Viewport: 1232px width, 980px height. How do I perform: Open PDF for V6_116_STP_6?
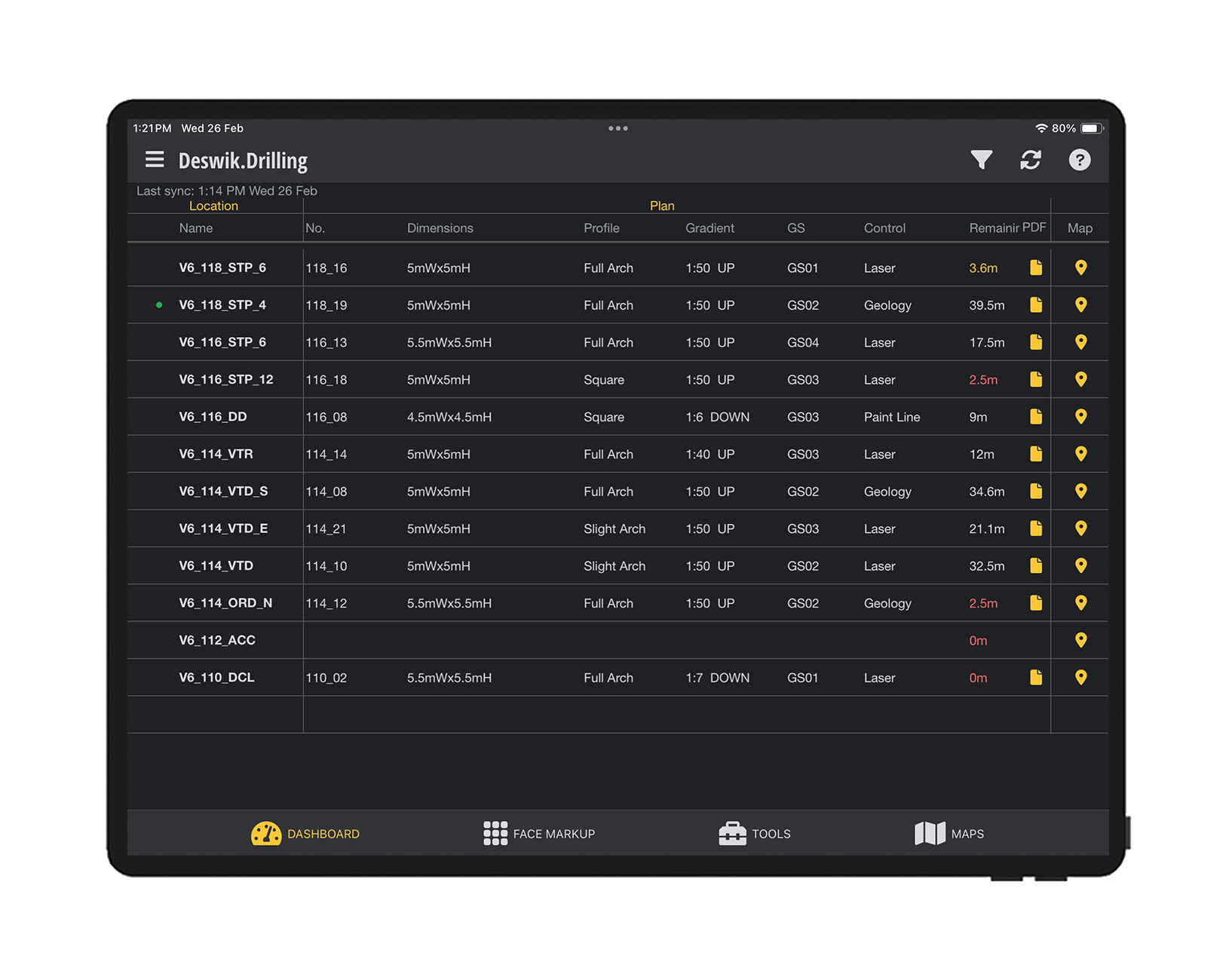1036,342
